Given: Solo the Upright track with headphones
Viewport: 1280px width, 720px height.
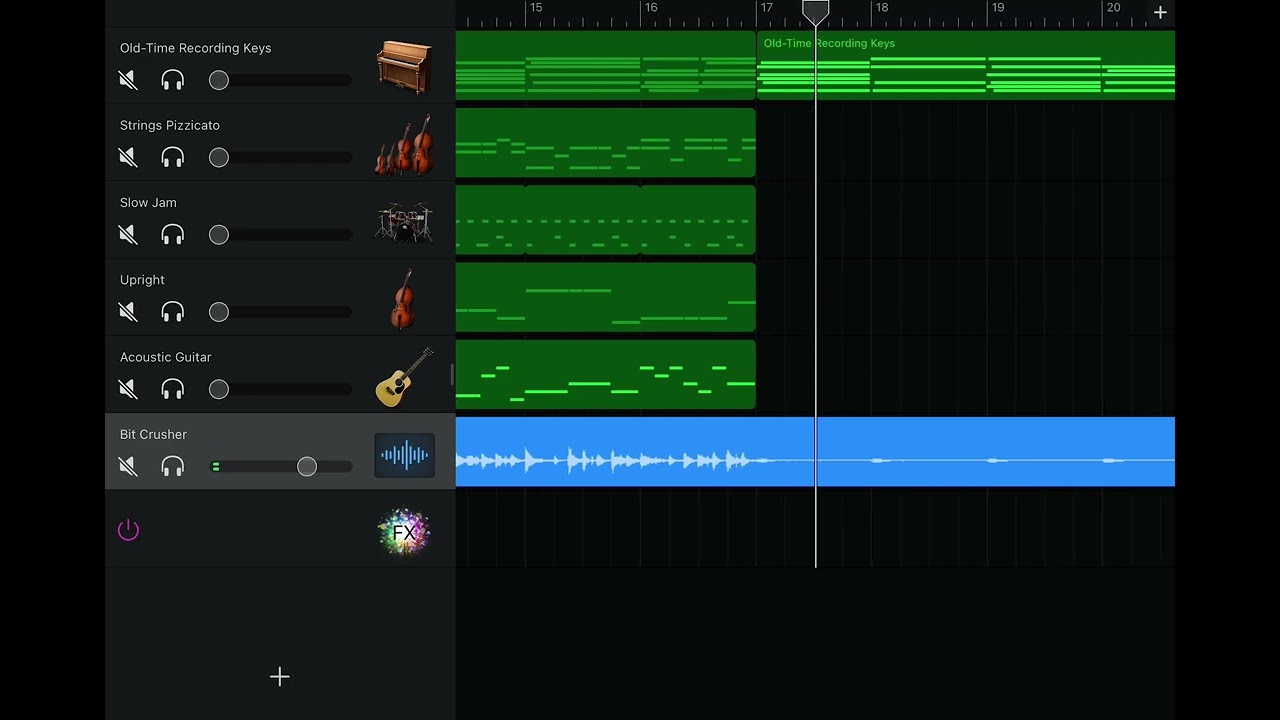Looking at the screenshot, I should 173,312.
